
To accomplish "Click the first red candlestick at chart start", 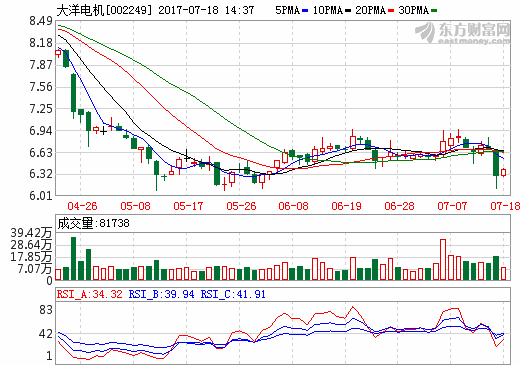I will [58, 53].
